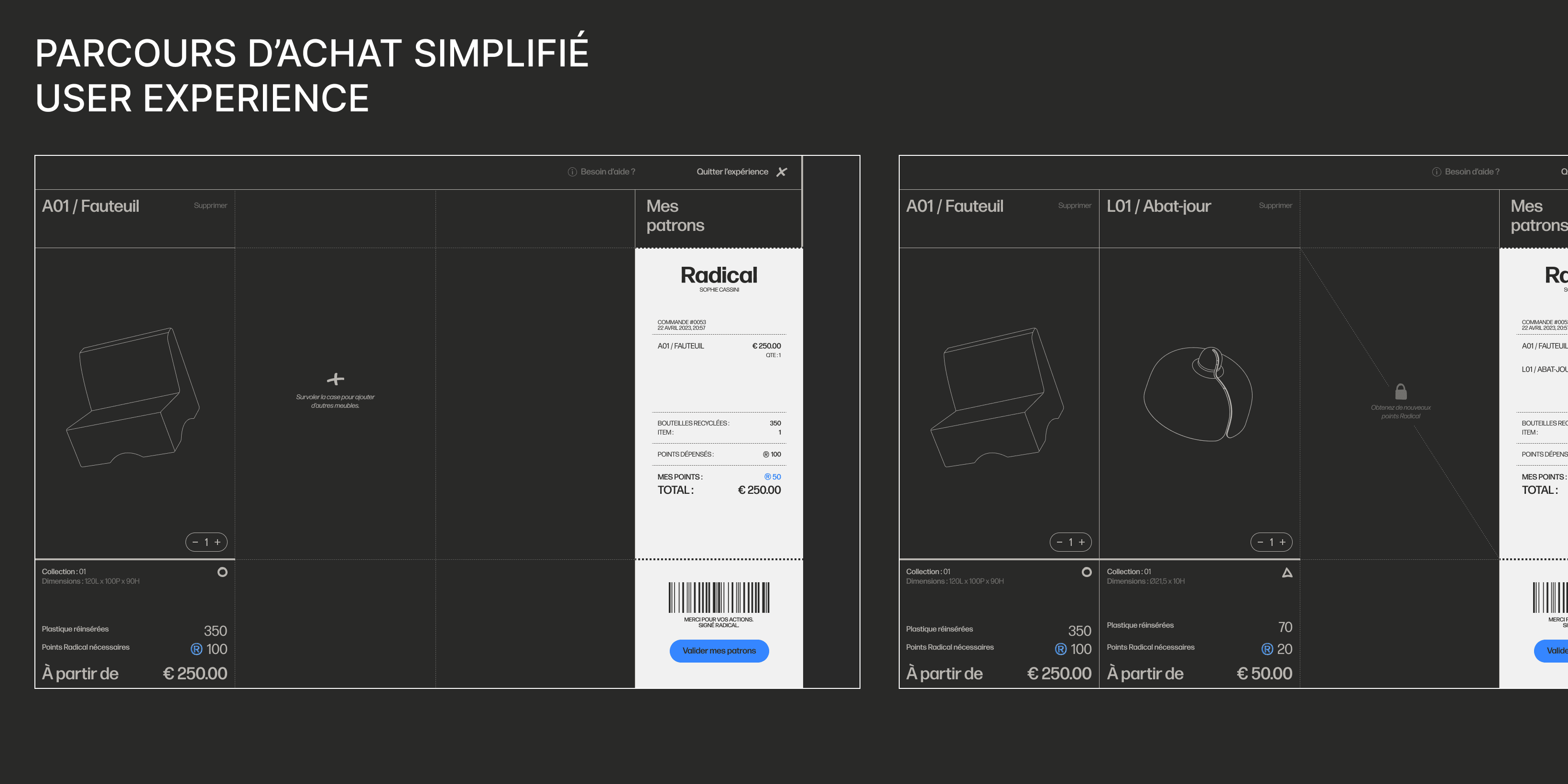Click the armchair illustration in left mockup
1568x784 pixels.
pos(133,397)
